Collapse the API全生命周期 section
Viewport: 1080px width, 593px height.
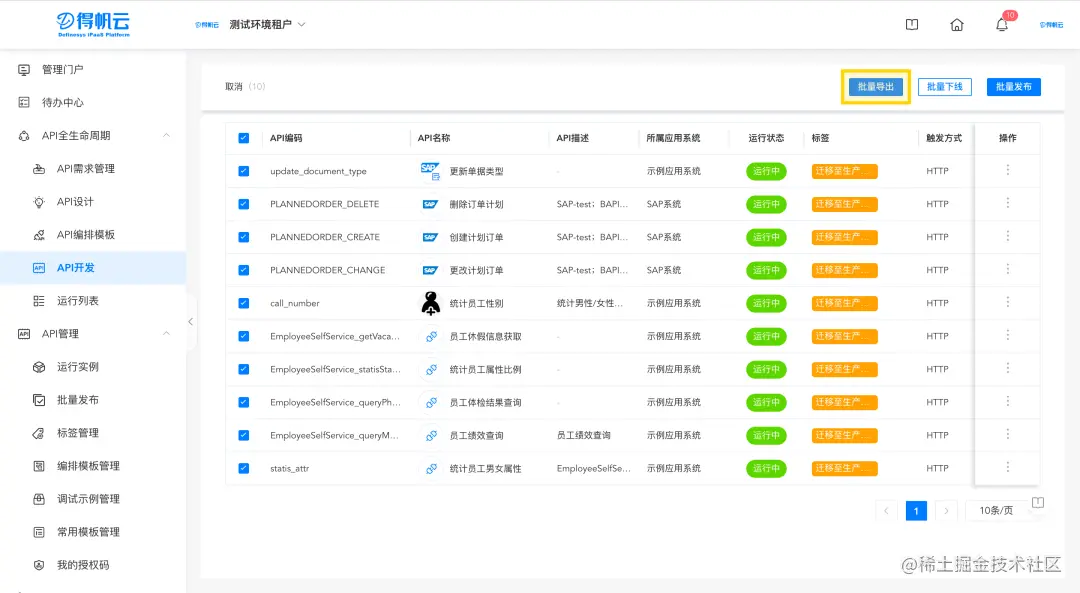[x=166, y=136]
